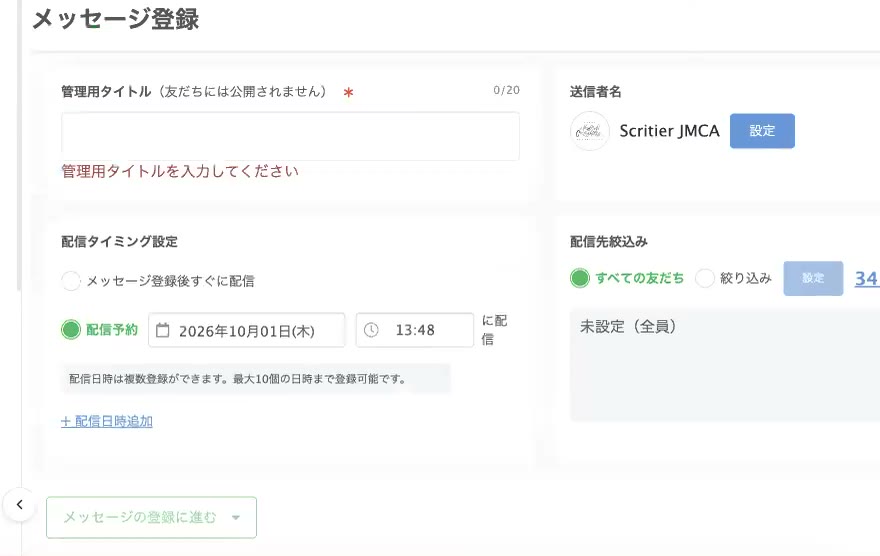Click the clock icon in the time field
The height and width of the screenshot is (556, 880).
coord(371,330)
